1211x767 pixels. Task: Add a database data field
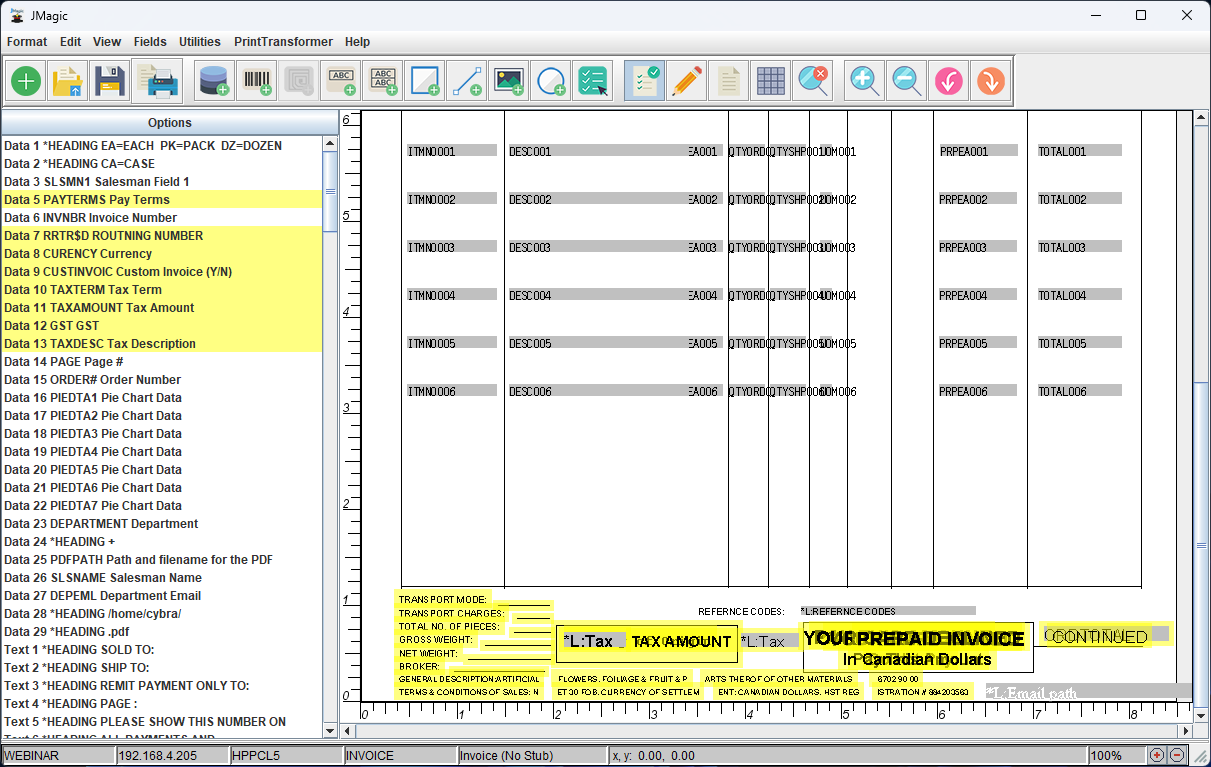click(213, 81)
